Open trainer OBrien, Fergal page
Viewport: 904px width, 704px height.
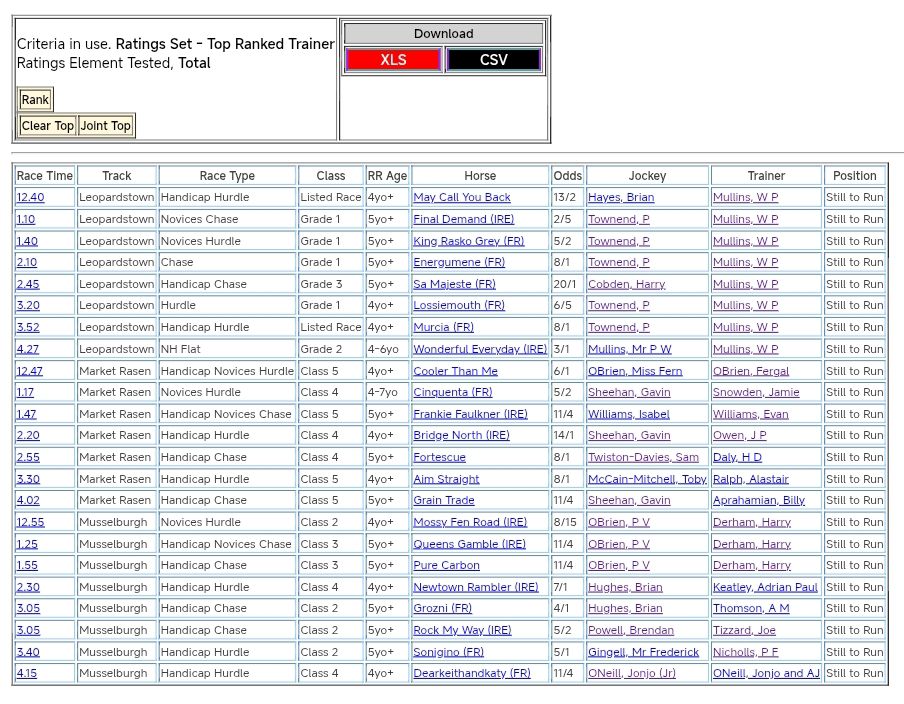(750, 371)
